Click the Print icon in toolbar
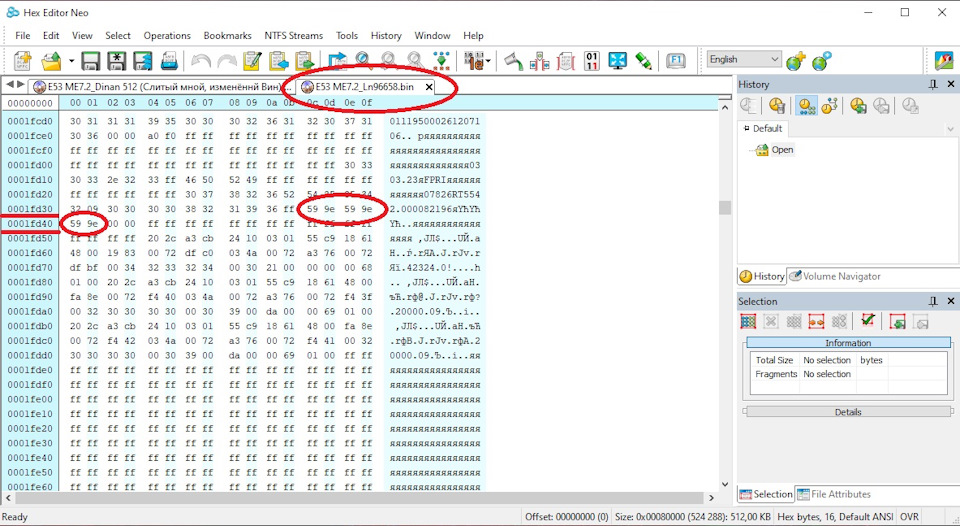The height and width of the screenshot is (526, 960). (169, 61)
